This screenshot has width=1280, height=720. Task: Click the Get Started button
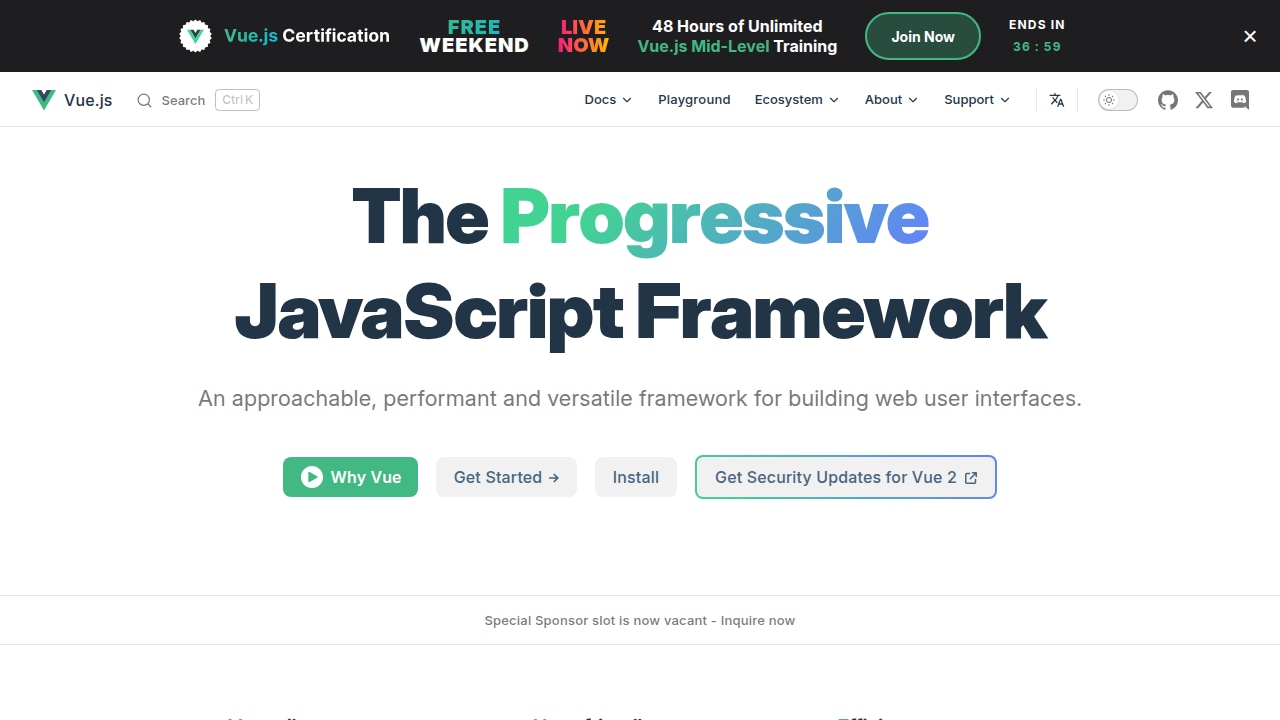coord(506,477)
